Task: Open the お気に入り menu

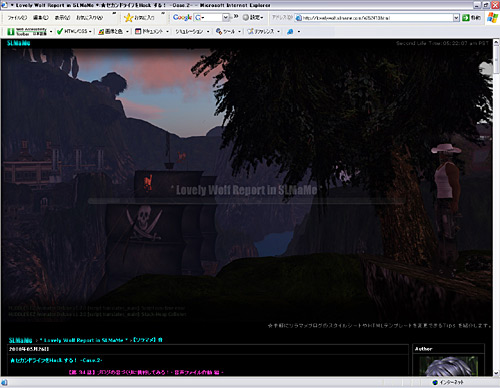Action: click(90, 18)
